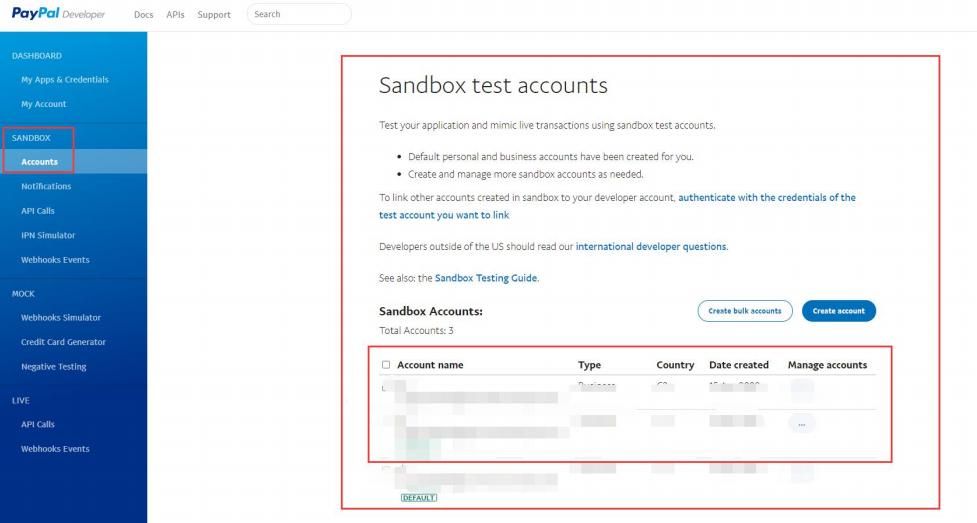The width and height of the screenshot is (977, 523).
Task: Open the Webhooks Simulator
Action: 61,317
